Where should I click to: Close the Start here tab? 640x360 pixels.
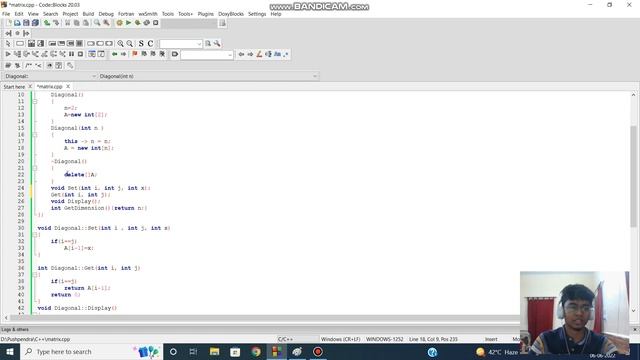[x=30, y=87]
